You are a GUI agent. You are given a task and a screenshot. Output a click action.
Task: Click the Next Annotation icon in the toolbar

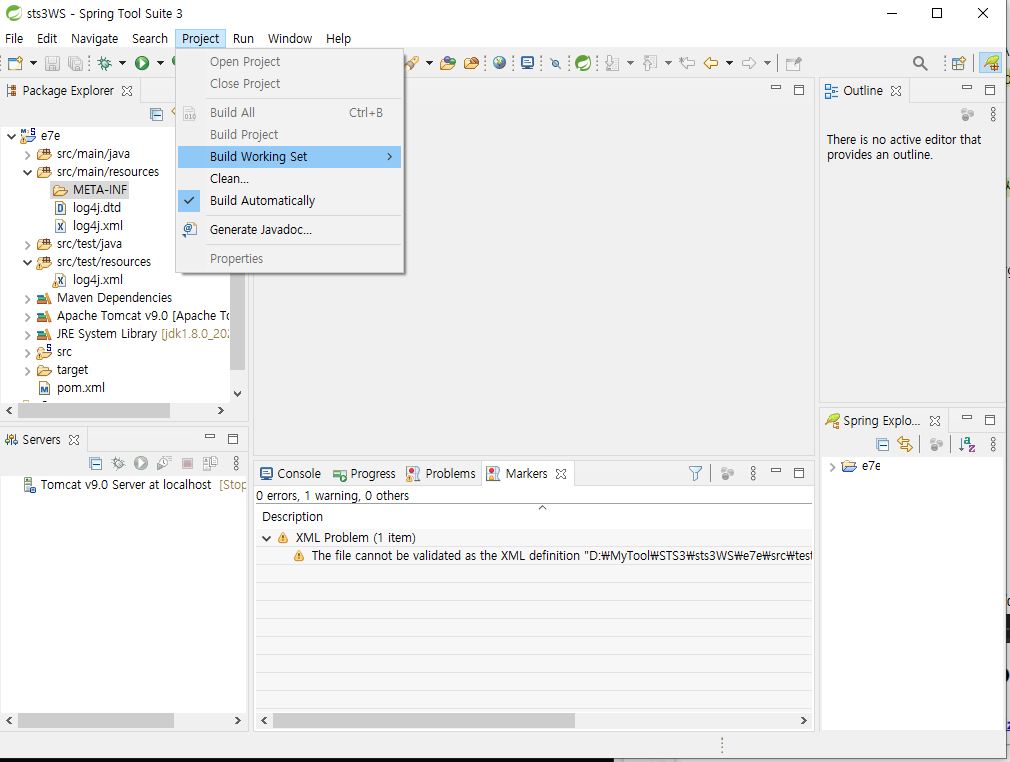[x=612, y=63]
